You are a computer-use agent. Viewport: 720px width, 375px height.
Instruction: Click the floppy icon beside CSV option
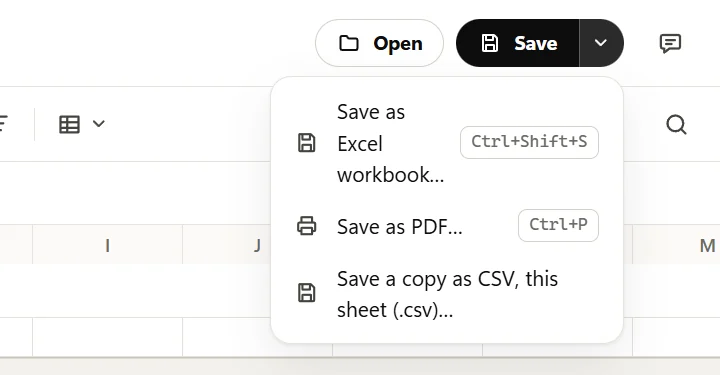(x=307, y=293)
